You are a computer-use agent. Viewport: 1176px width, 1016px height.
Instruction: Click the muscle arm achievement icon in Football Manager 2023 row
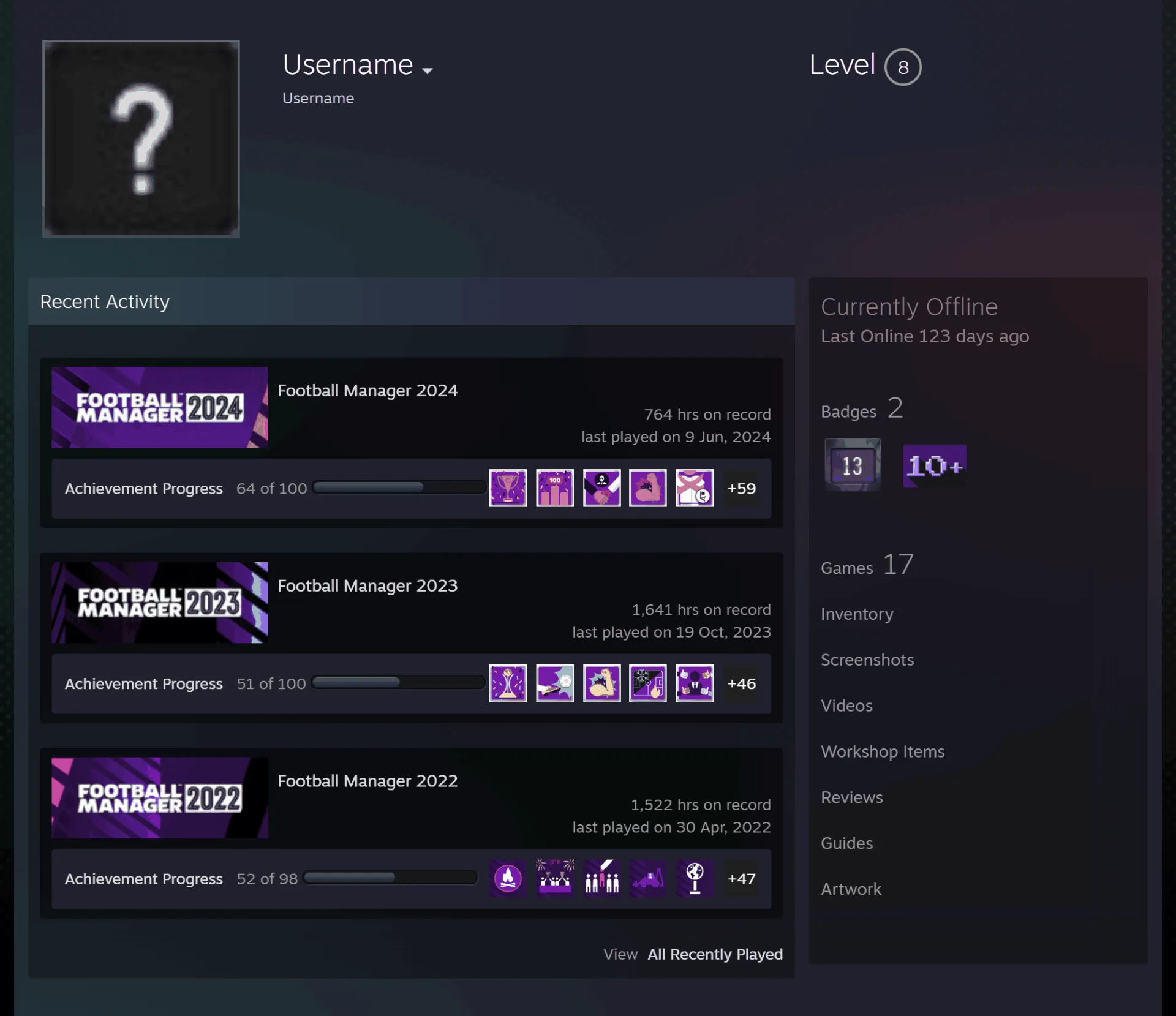click(601, 683)
